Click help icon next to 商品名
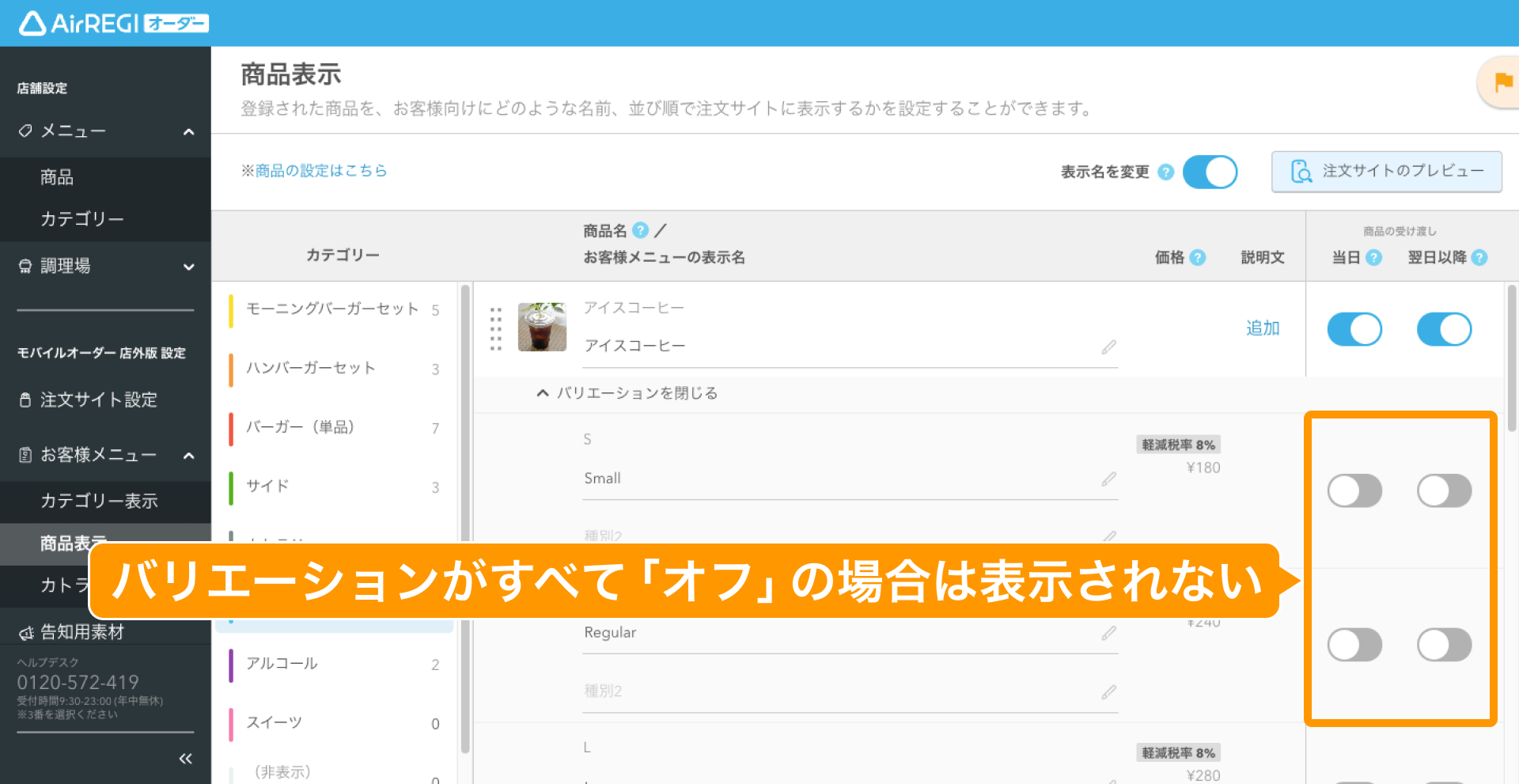 click(x=641, y=230)
